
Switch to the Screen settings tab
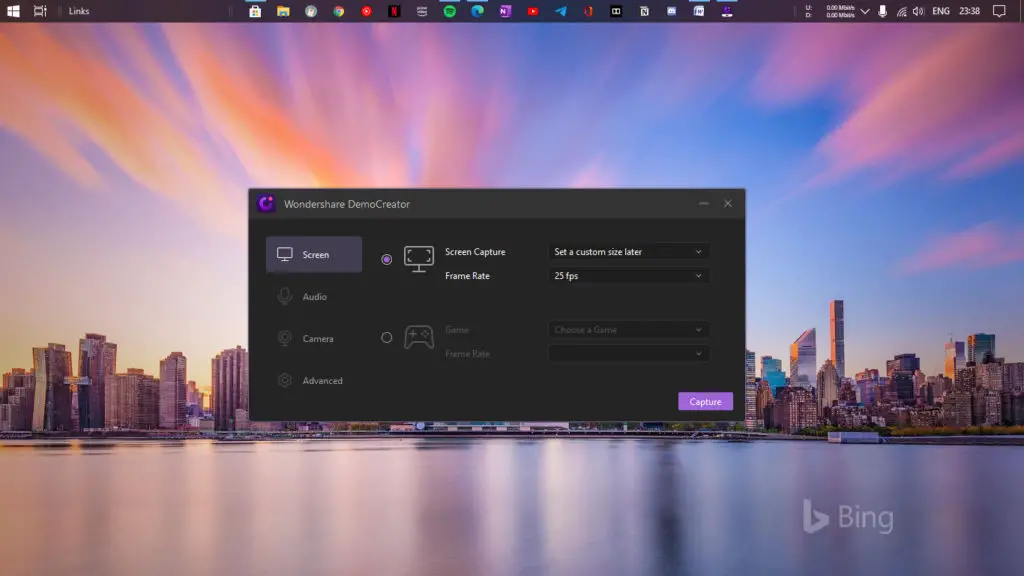[x=314, y=255]
